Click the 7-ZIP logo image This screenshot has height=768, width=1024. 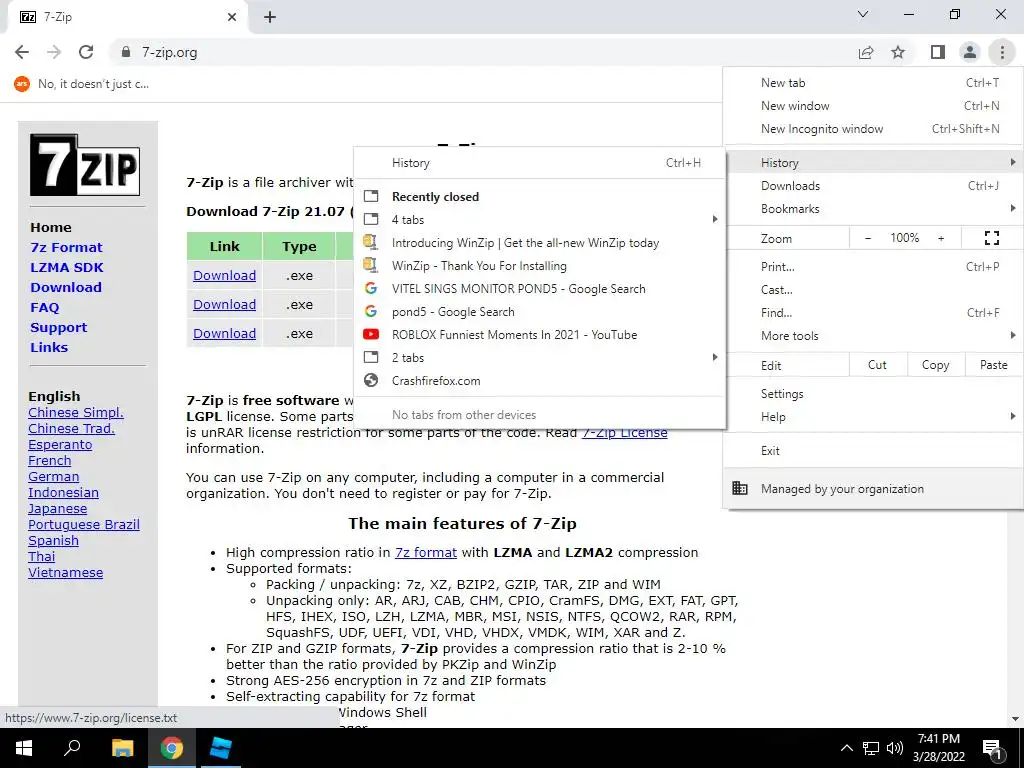(85, 165)
